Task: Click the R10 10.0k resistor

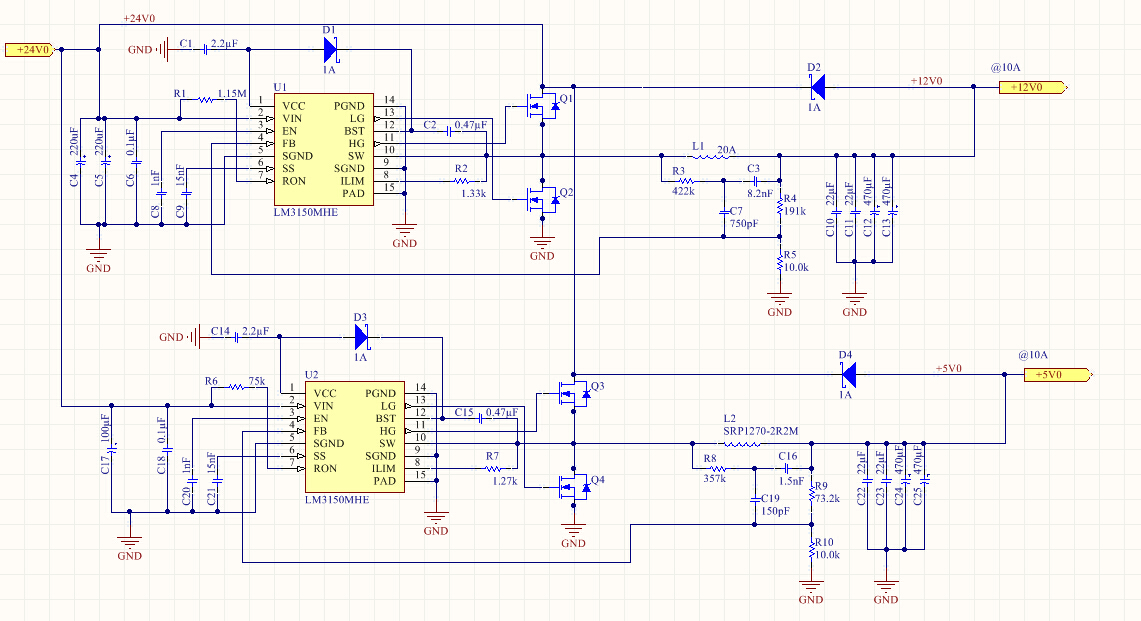Action: pos(811,553)
